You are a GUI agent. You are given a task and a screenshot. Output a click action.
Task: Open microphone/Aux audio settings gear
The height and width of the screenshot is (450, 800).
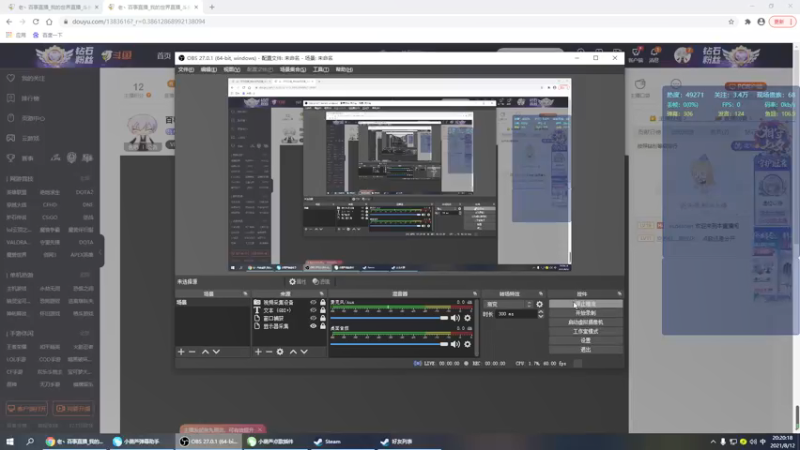point(467,318)
